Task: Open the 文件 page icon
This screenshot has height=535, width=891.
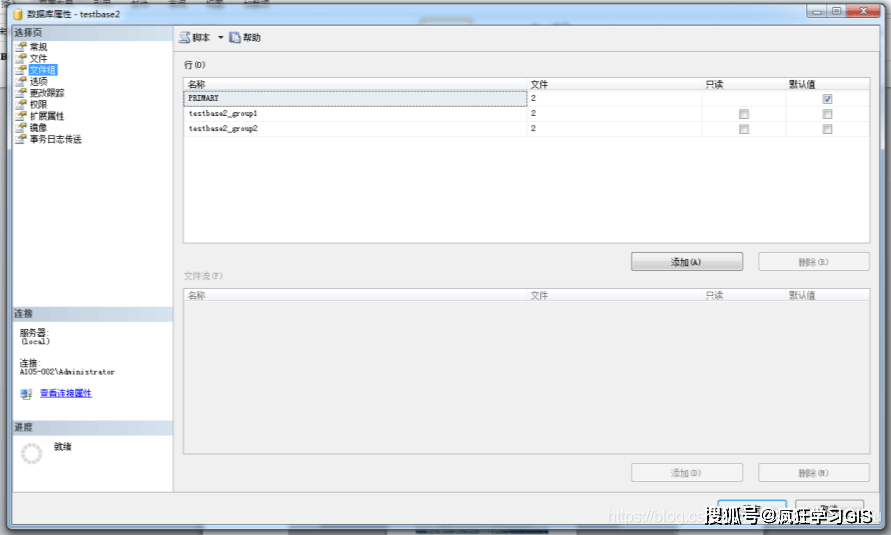Action: 21,58
